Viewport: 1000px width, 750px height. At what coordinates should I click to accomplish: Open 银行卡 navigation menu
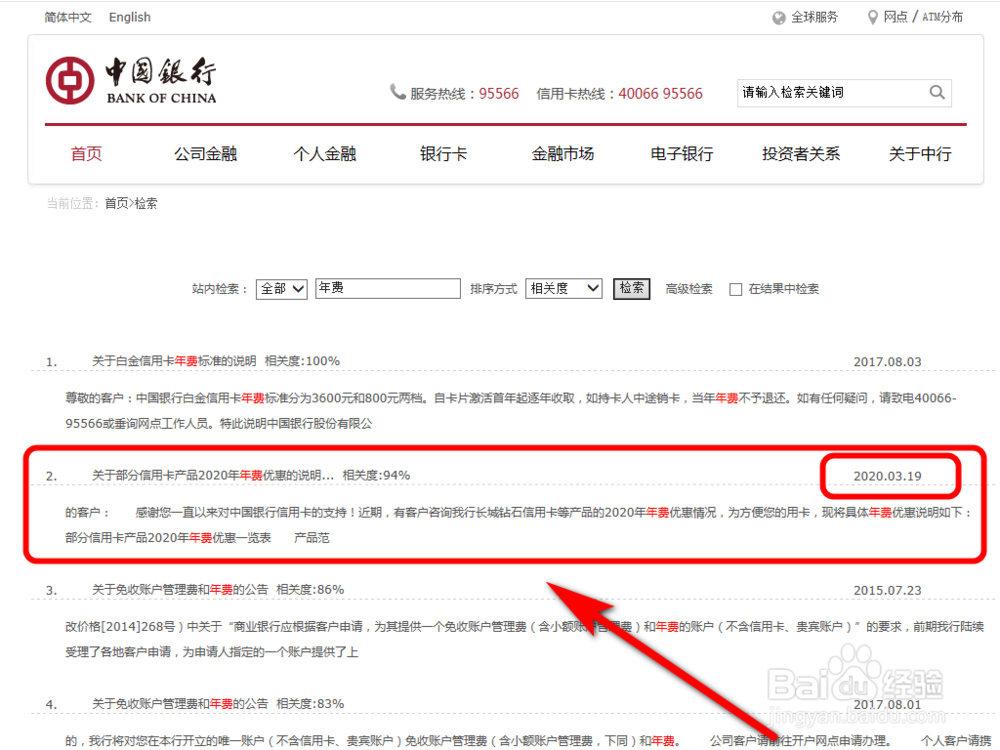pos(443,154)
